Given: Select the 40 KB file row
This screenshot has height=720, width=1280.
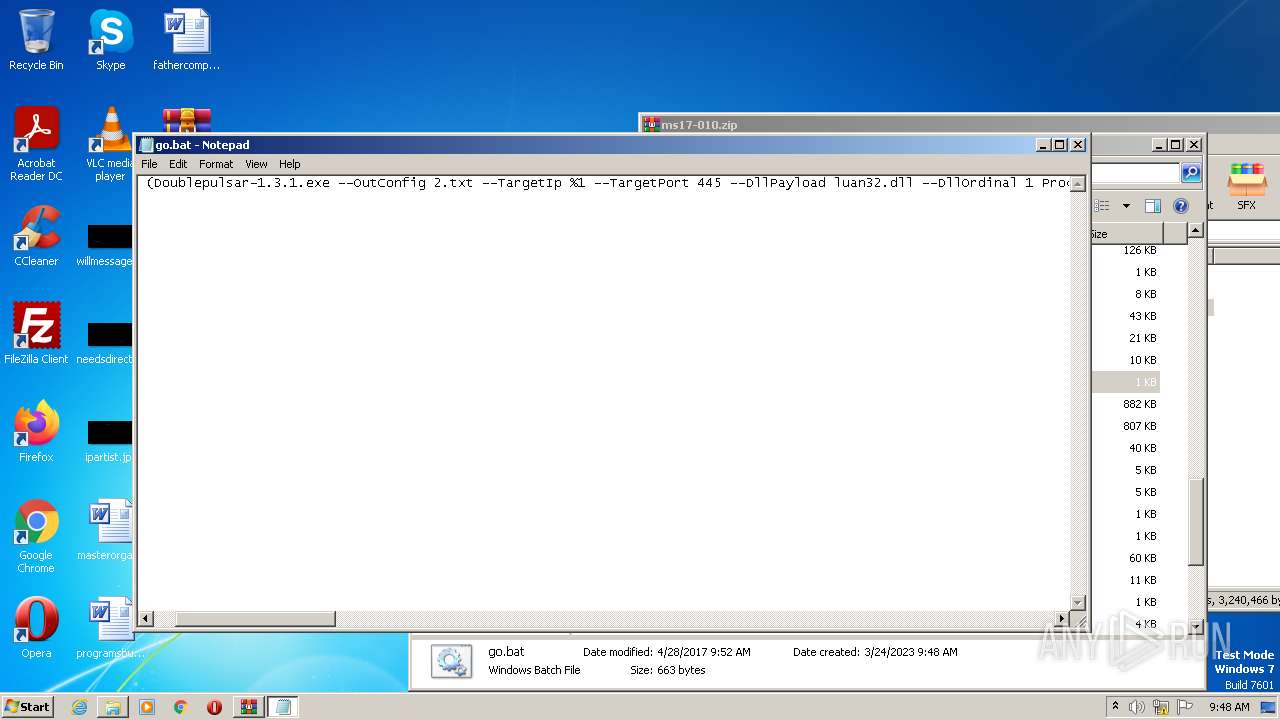Looking at the screenshot, I should (1126, 448).
